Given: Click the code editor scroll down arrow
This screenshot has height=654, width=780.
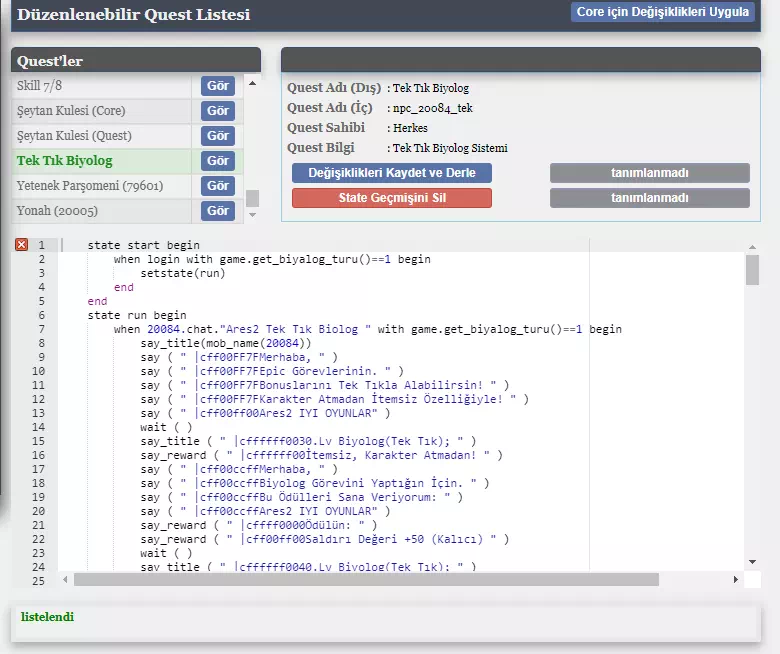Looking at the screenshot, I should pos(752,561).
